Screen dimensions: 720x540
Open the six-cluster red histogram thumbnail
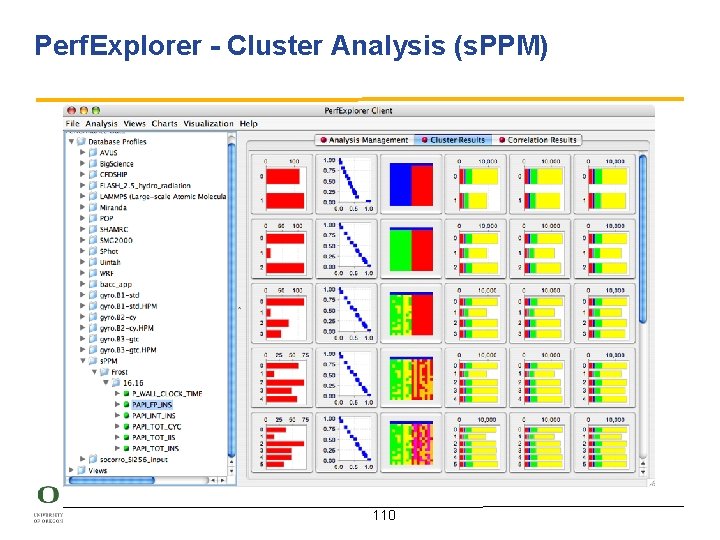282,443
